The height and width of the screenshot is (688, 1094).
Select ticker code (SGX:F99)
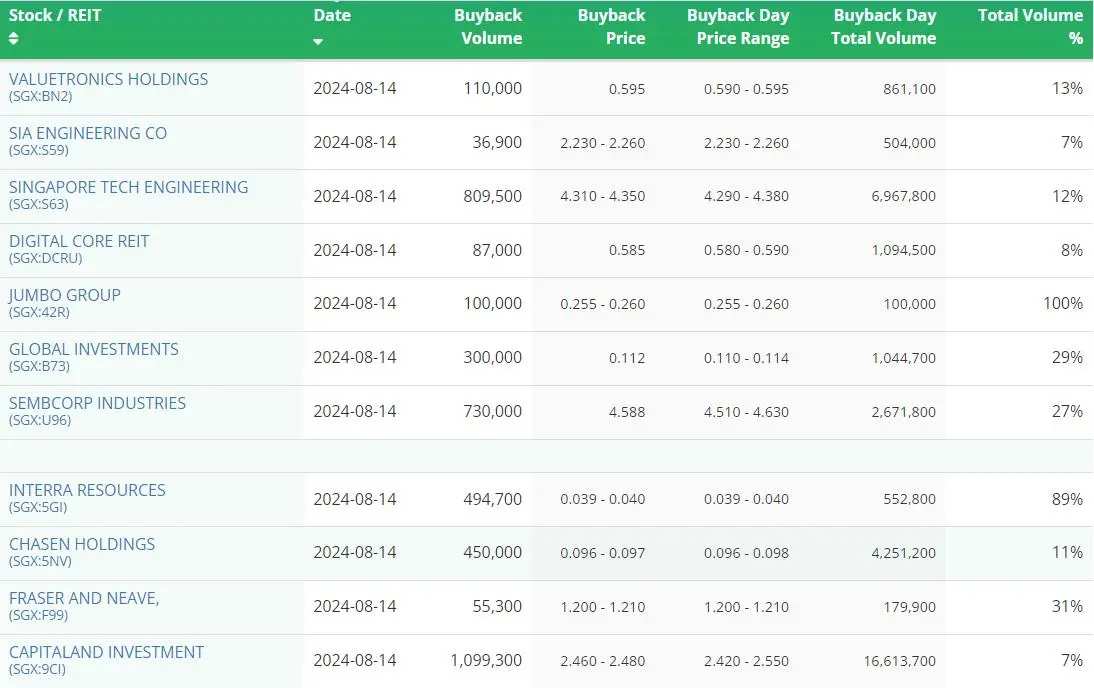(x=38, y=615)
